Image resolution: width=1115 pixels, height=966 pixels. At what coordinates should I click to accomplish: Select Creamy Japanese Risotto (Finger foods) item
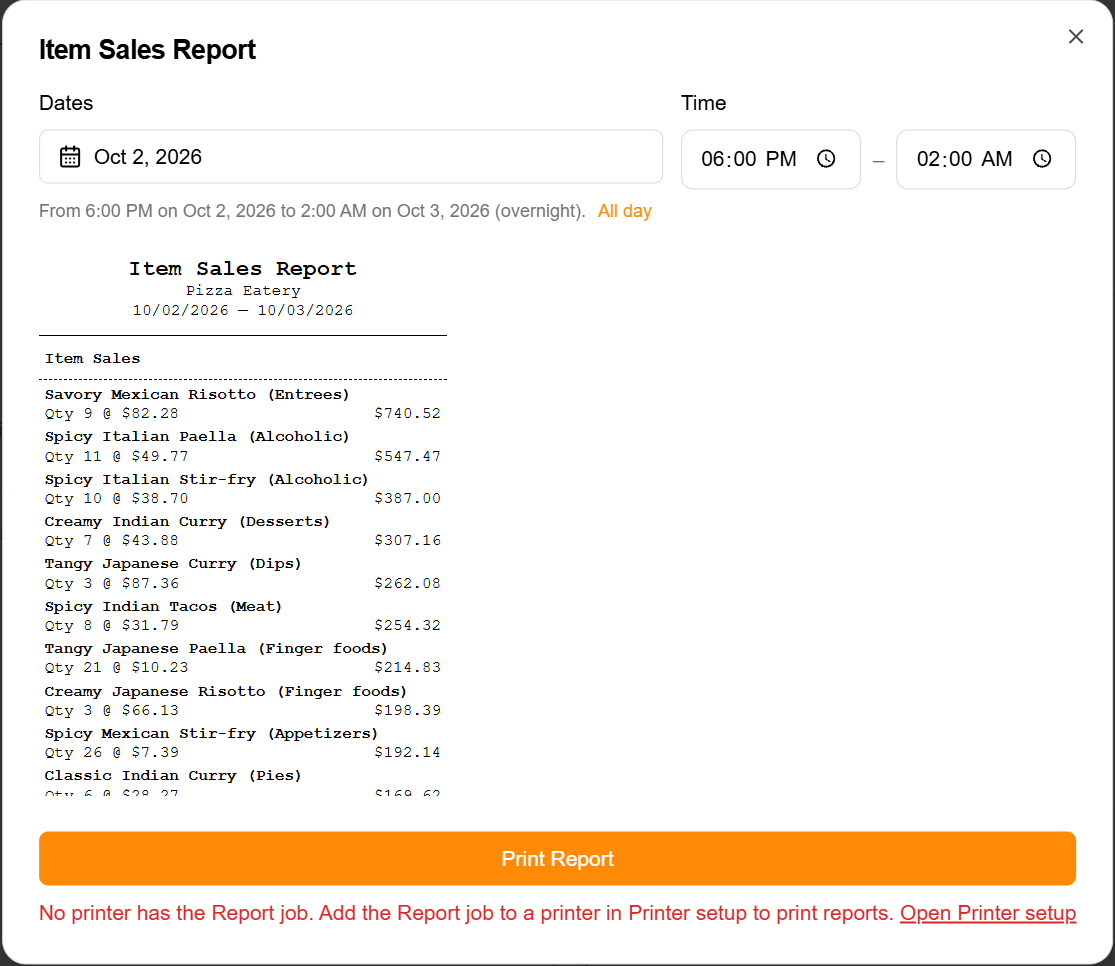[x=225, y=691]
